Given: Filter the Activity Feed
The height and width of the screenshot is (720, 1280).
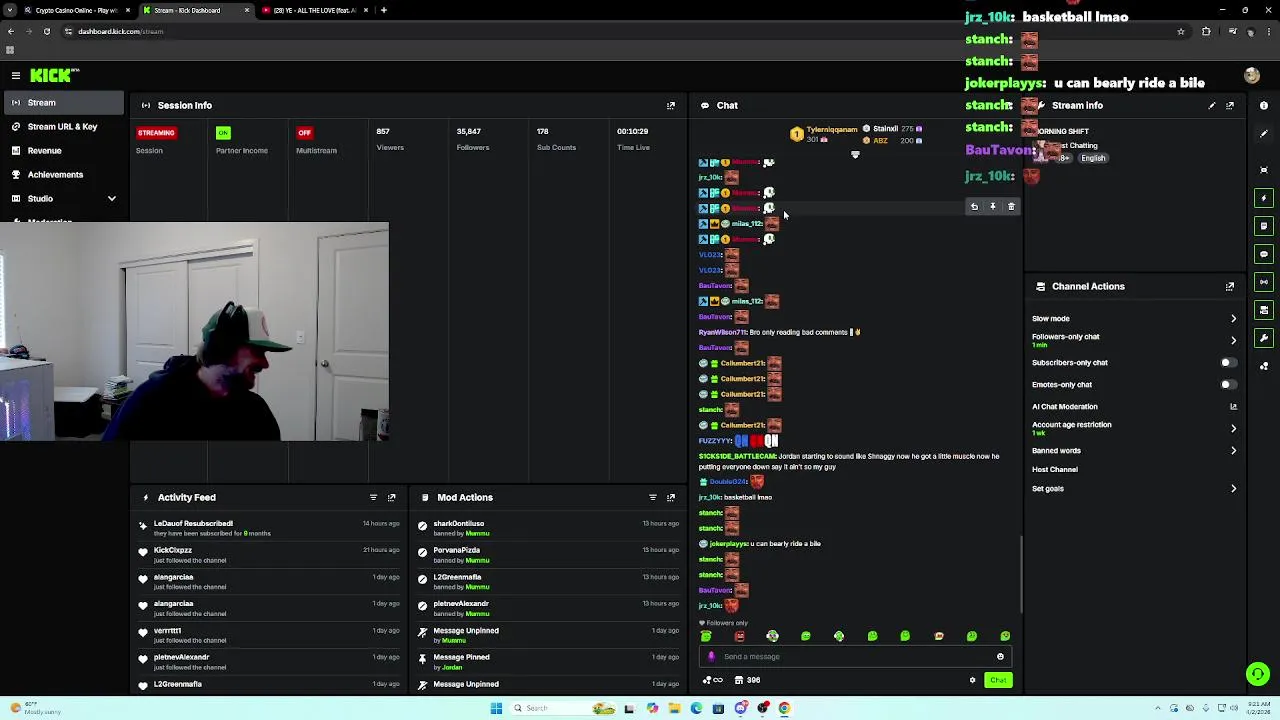Looking at the screenshot, I should [373, 497].
